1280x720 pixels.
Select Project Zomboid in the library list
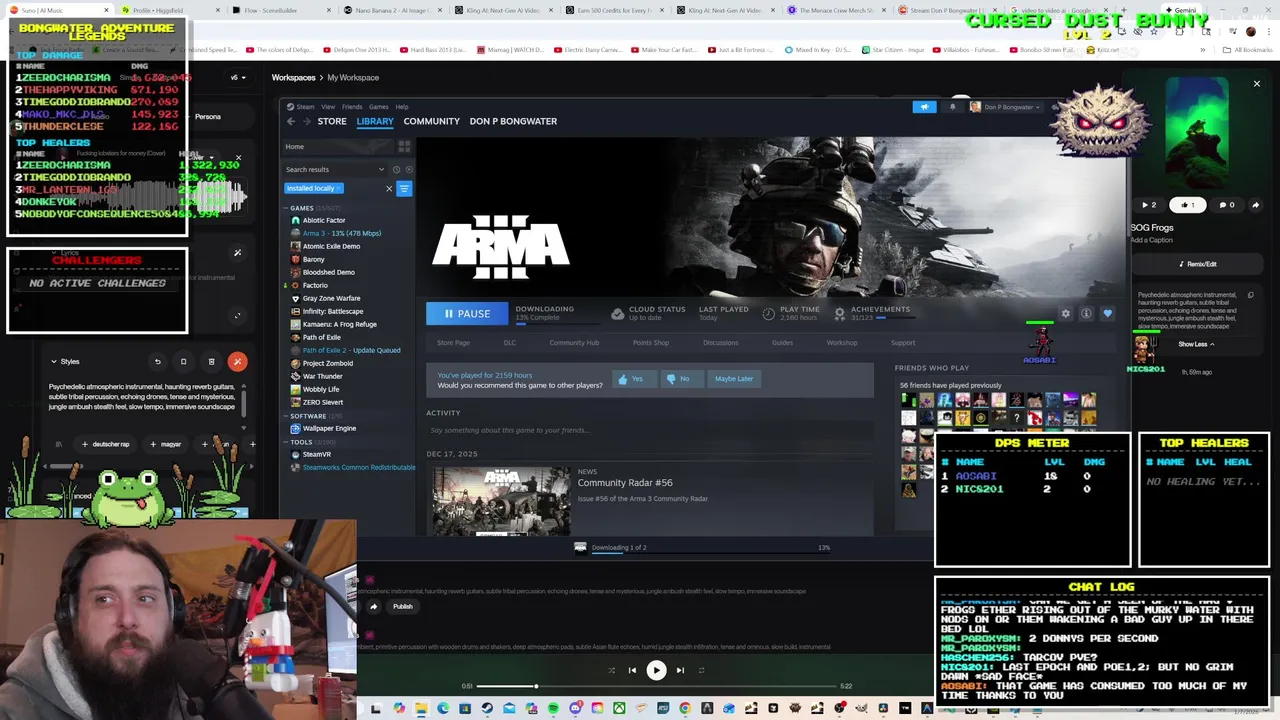[327, 363]
